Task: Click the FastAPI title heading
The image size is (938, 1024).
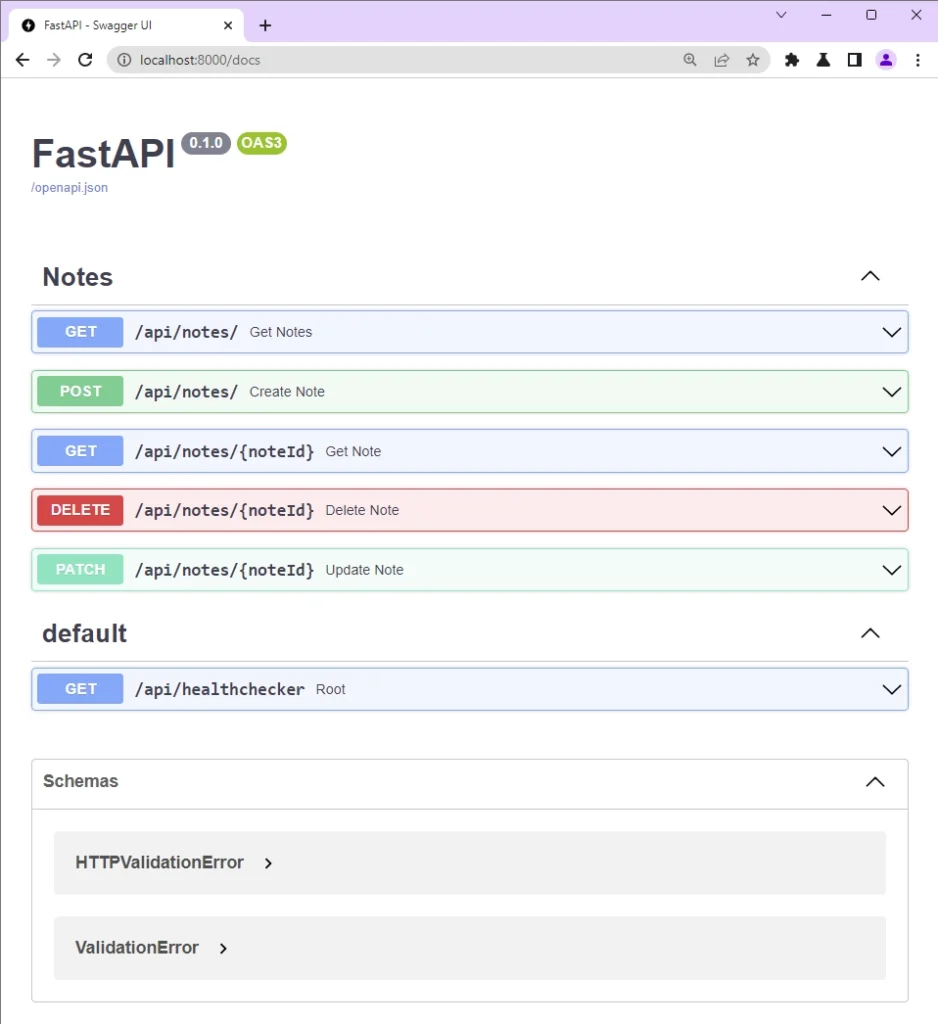Action: click(x=103, y=154)
